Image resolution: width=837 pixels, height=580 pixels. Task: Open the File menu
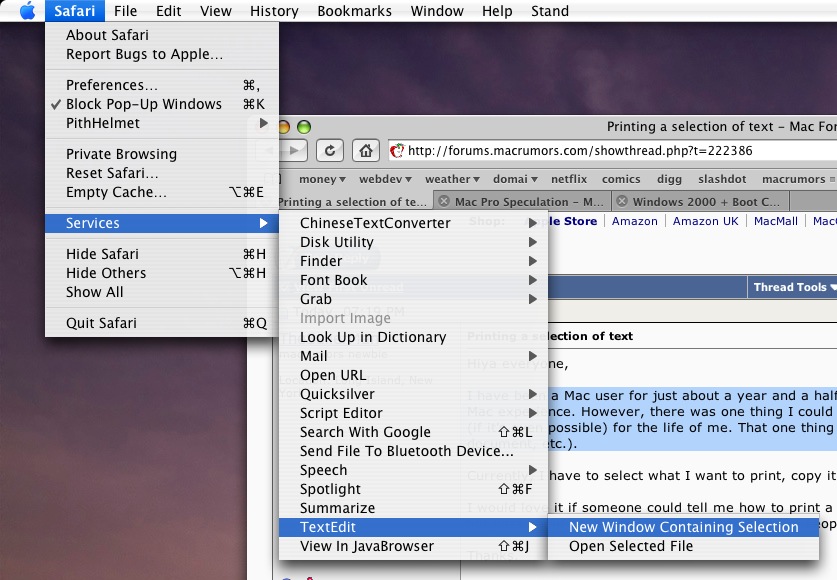click(x=125, y=11)
